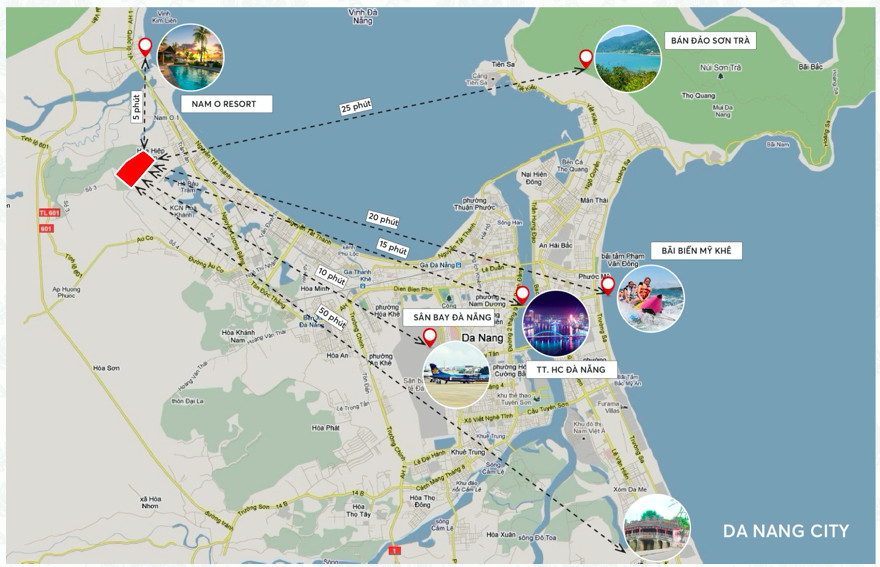Click the red highlighted project area

(x=134, y=168)
